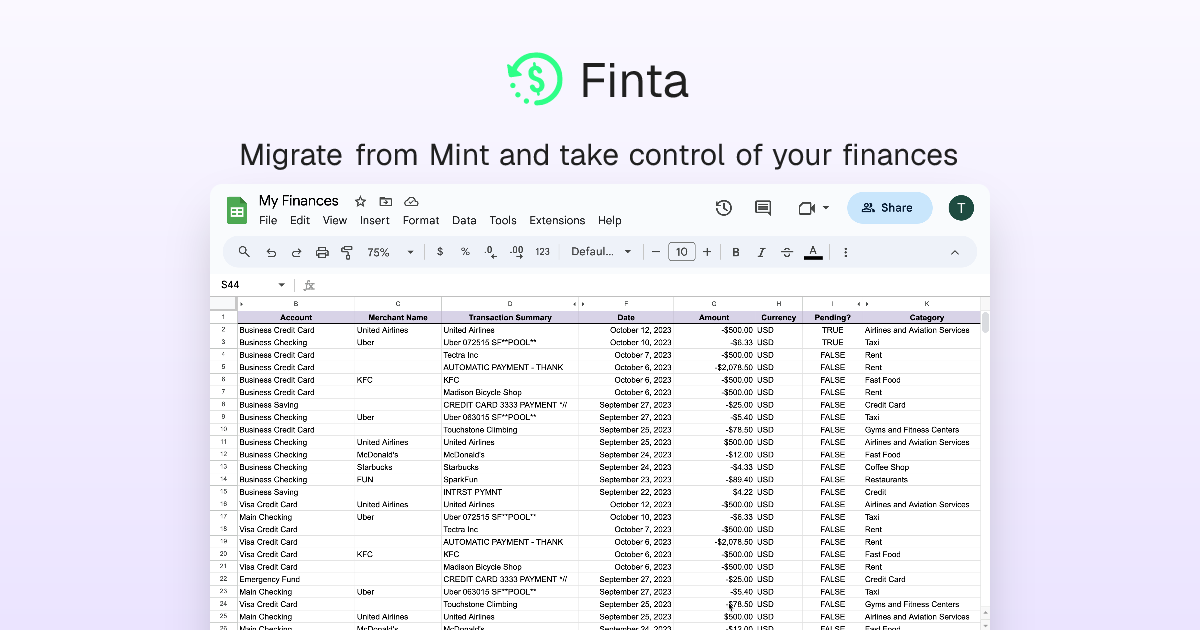1200x630 pixels.
Task: Select the $4.22 amount cell
Action: [x=714, y=492]
